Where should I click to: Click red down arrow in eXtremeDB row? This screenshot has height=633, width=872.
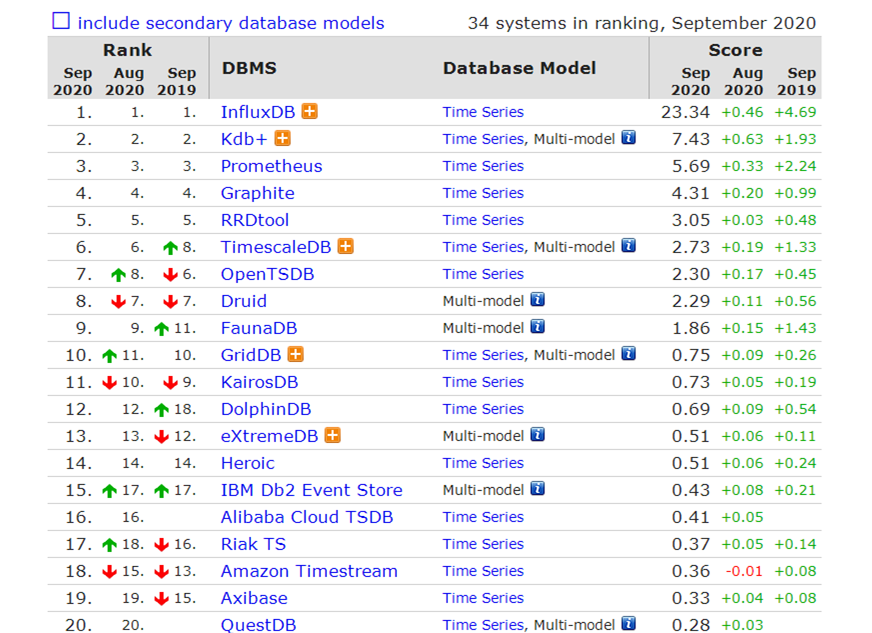click(161, 436)
